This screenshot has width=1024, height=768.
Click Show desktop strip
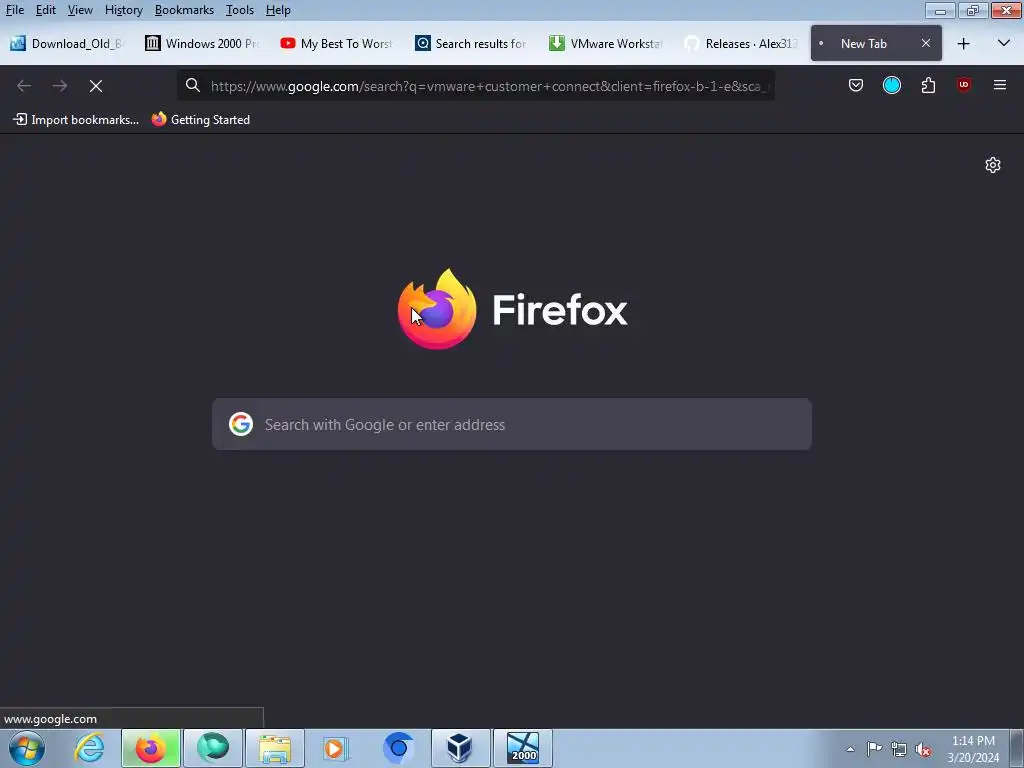[x=1017, y=748]
